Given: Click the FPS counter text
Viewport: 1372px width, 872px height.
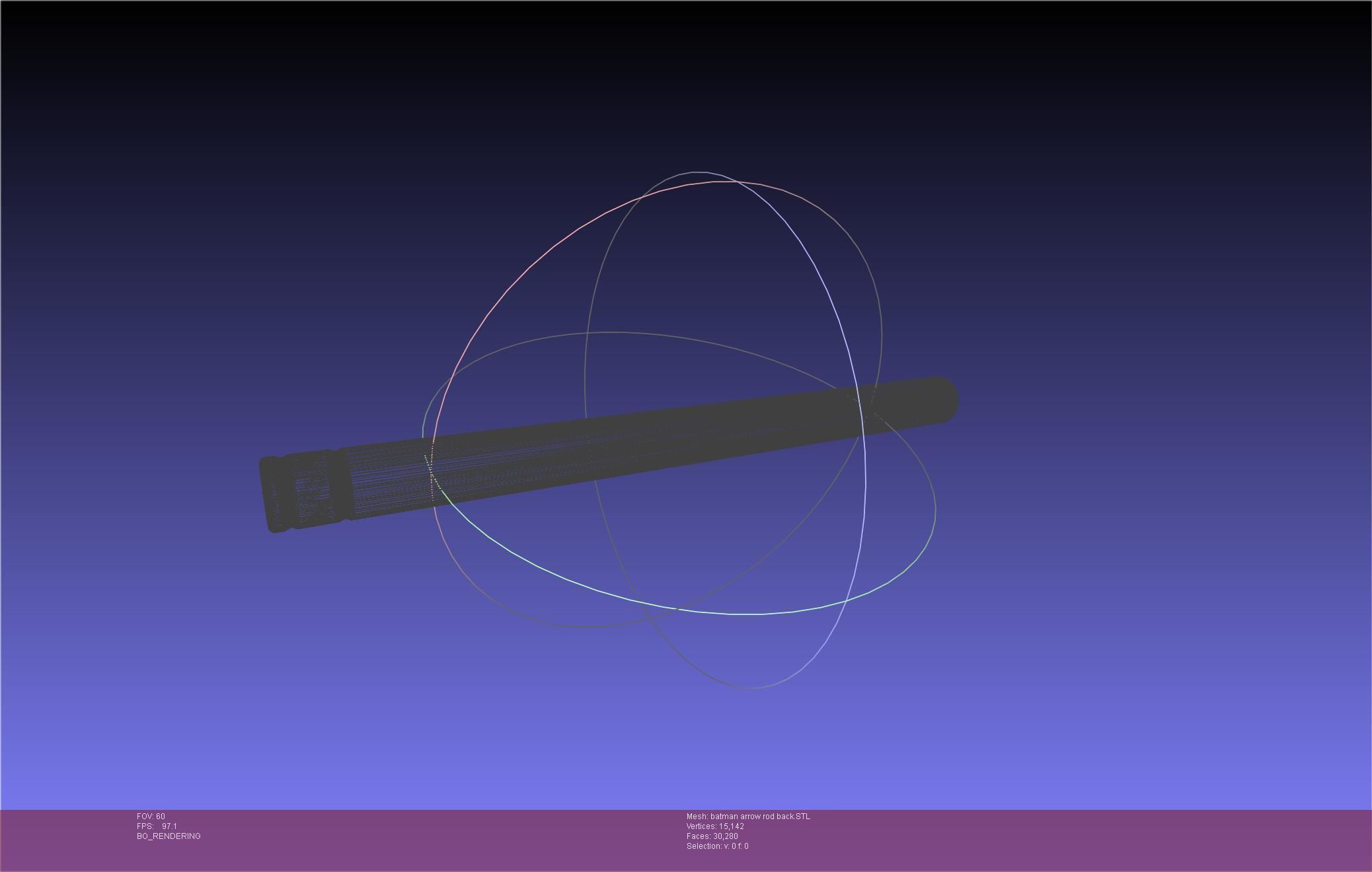Looking at the screenshot, I should pos(157,826).
